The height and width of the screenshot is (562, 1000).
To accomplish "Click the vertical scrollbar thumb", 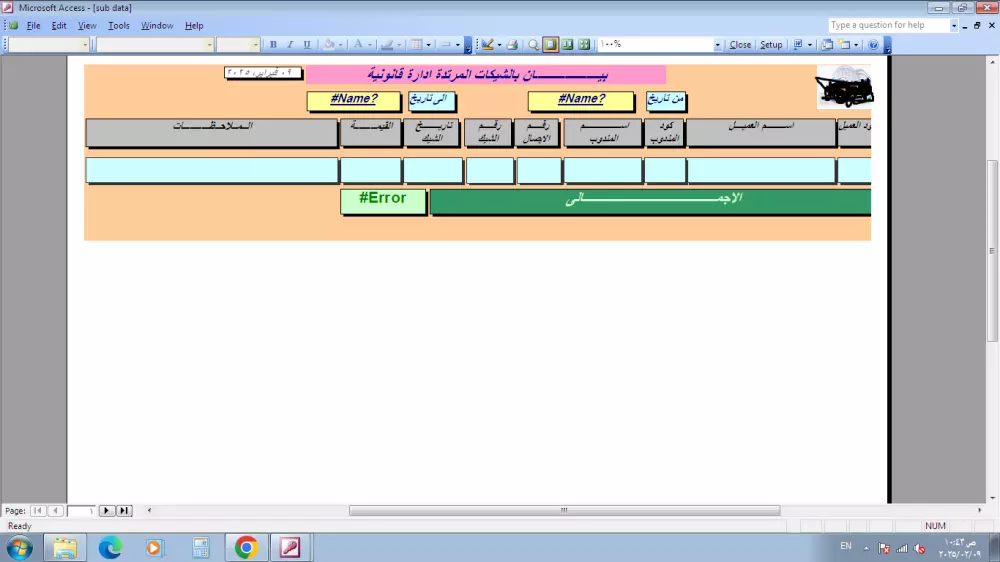I will point(992,251).
